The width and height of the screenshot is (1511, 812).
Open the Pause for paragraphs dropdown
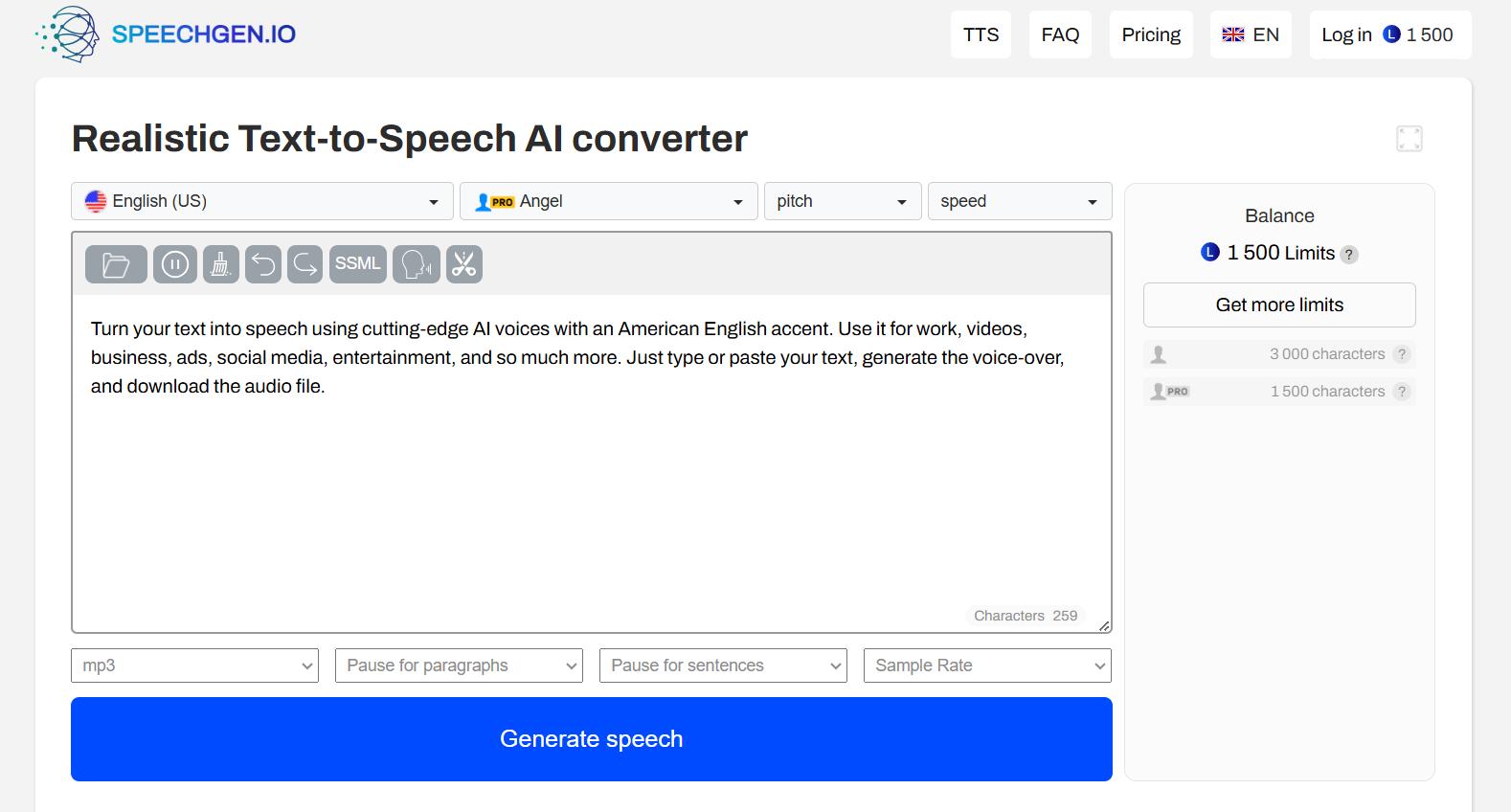pyautogui.click(x=459, y=665)
